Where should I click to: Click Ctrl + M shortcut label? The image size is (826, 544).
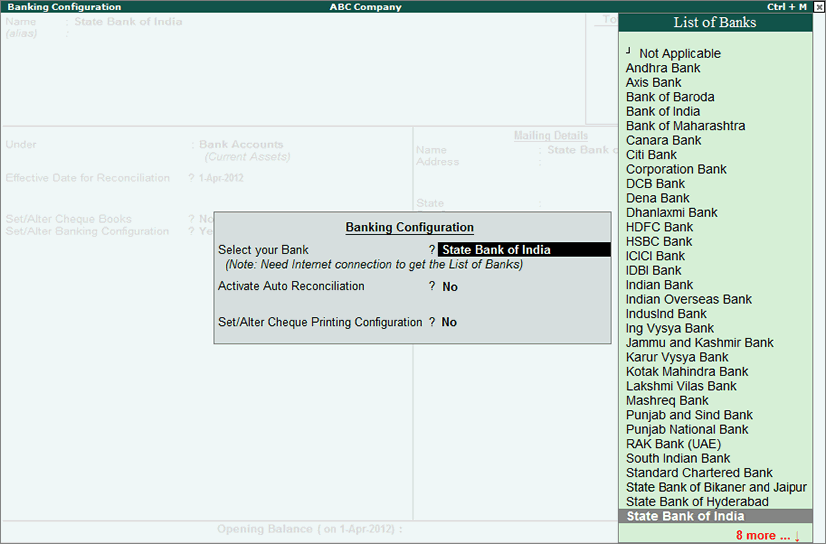[786, 7]
